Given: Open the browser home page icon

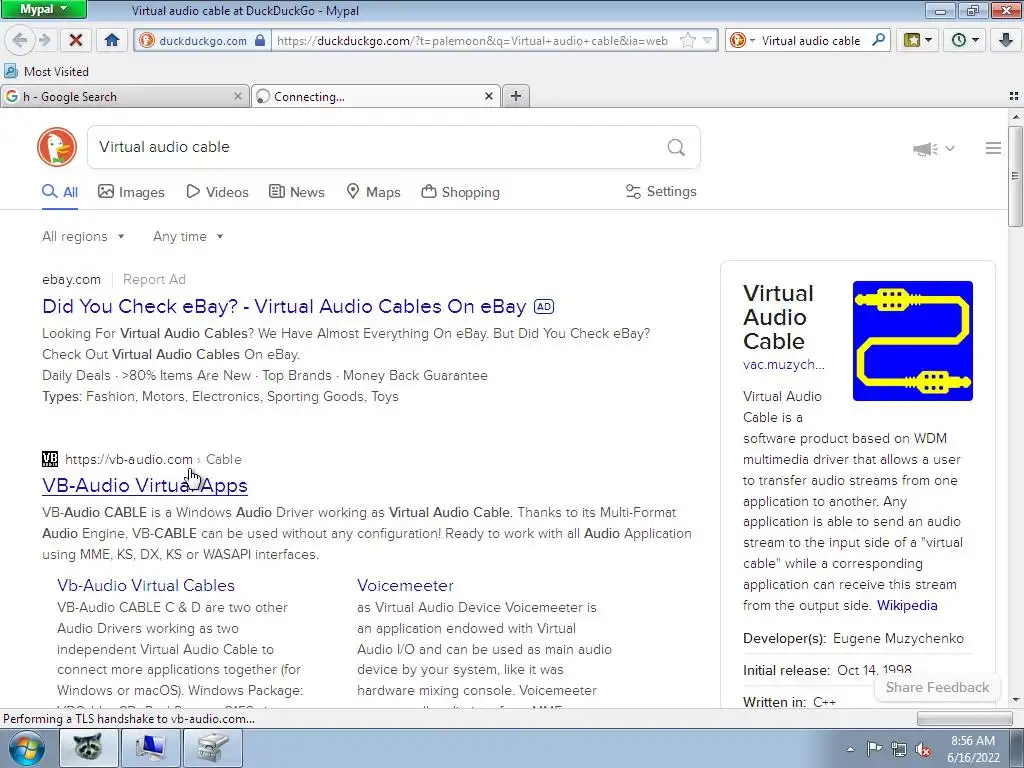Looking at the screenshot, I should [112, 40].
